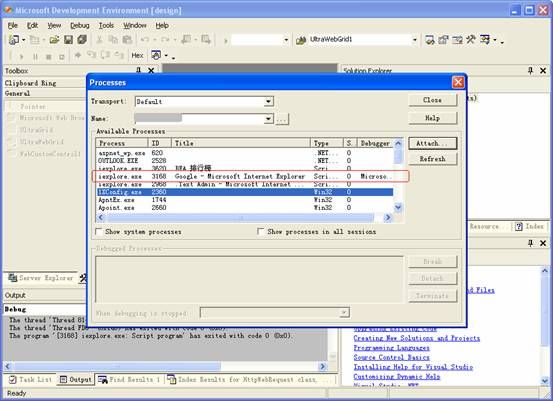
Task: Click the Refresh button
Action: point(432,159)
